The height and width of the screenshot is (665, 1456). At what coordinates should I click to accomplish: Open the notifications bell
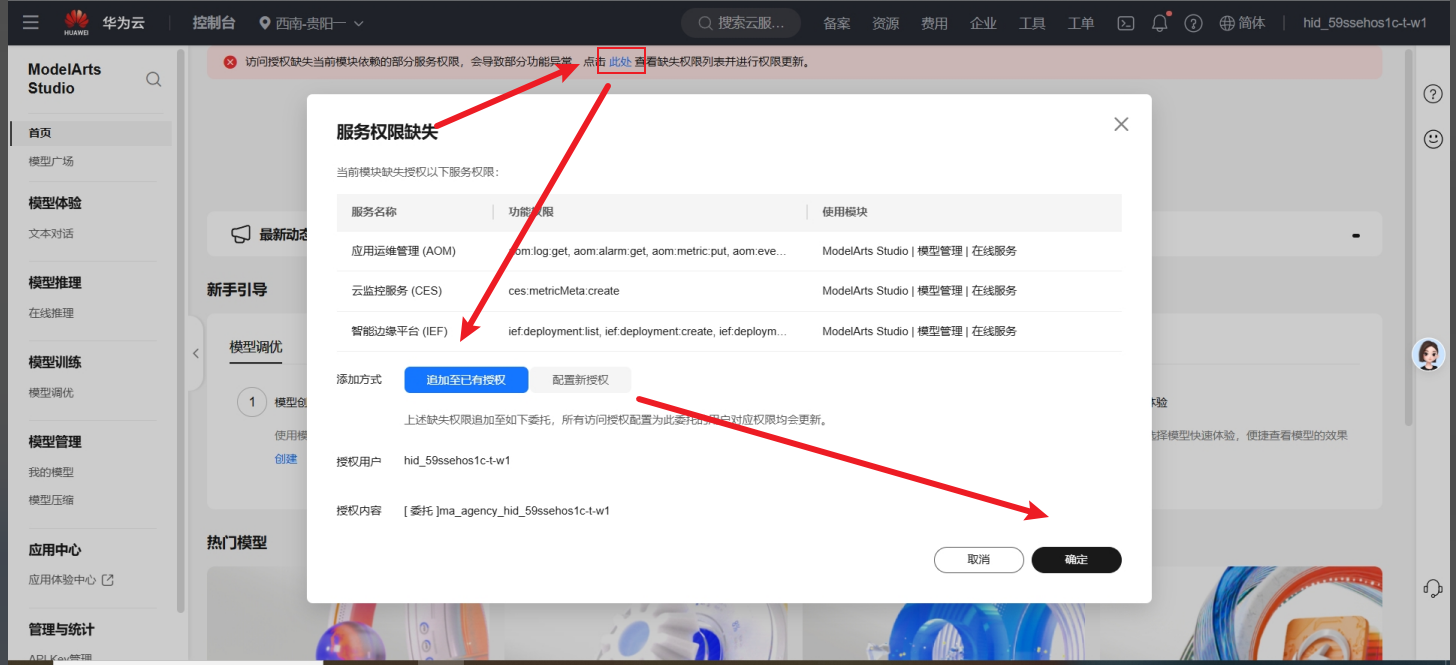tap(1160, 22)
